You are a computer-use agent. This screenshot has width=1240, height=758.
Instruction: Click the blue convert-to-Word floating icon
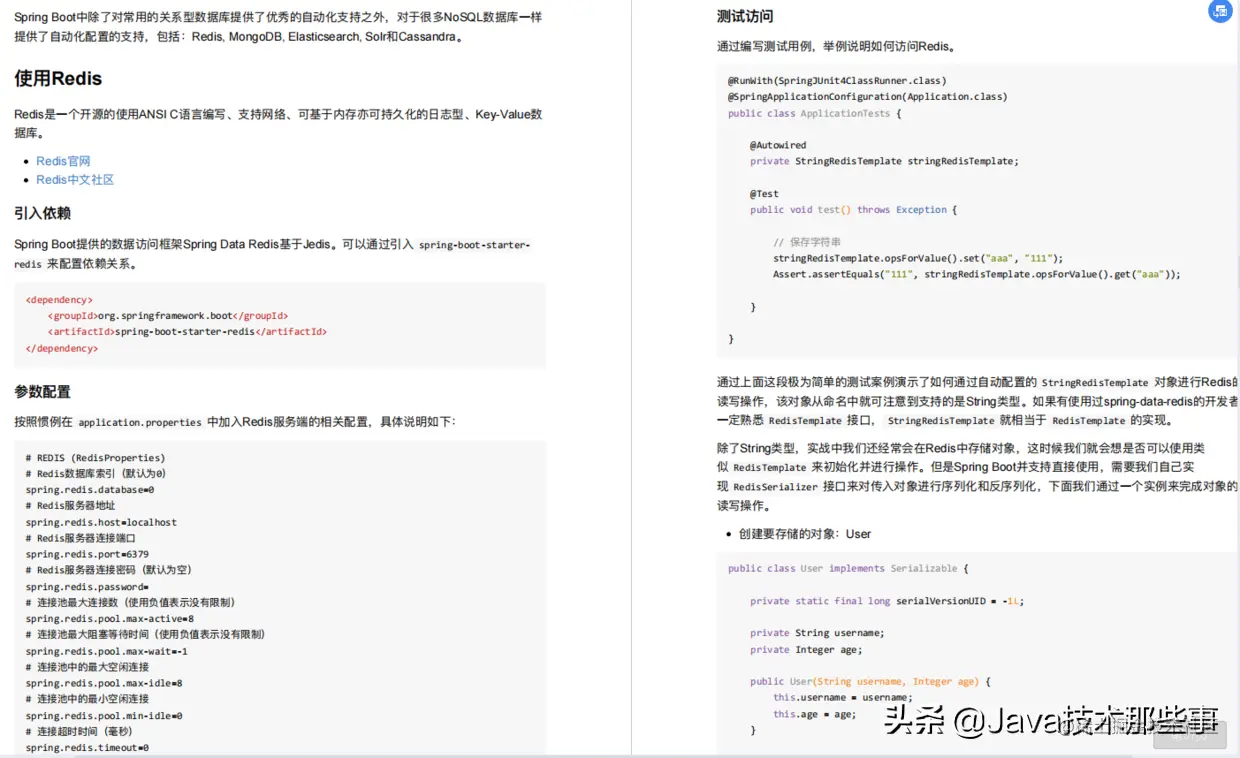[x=1220, y=11]
